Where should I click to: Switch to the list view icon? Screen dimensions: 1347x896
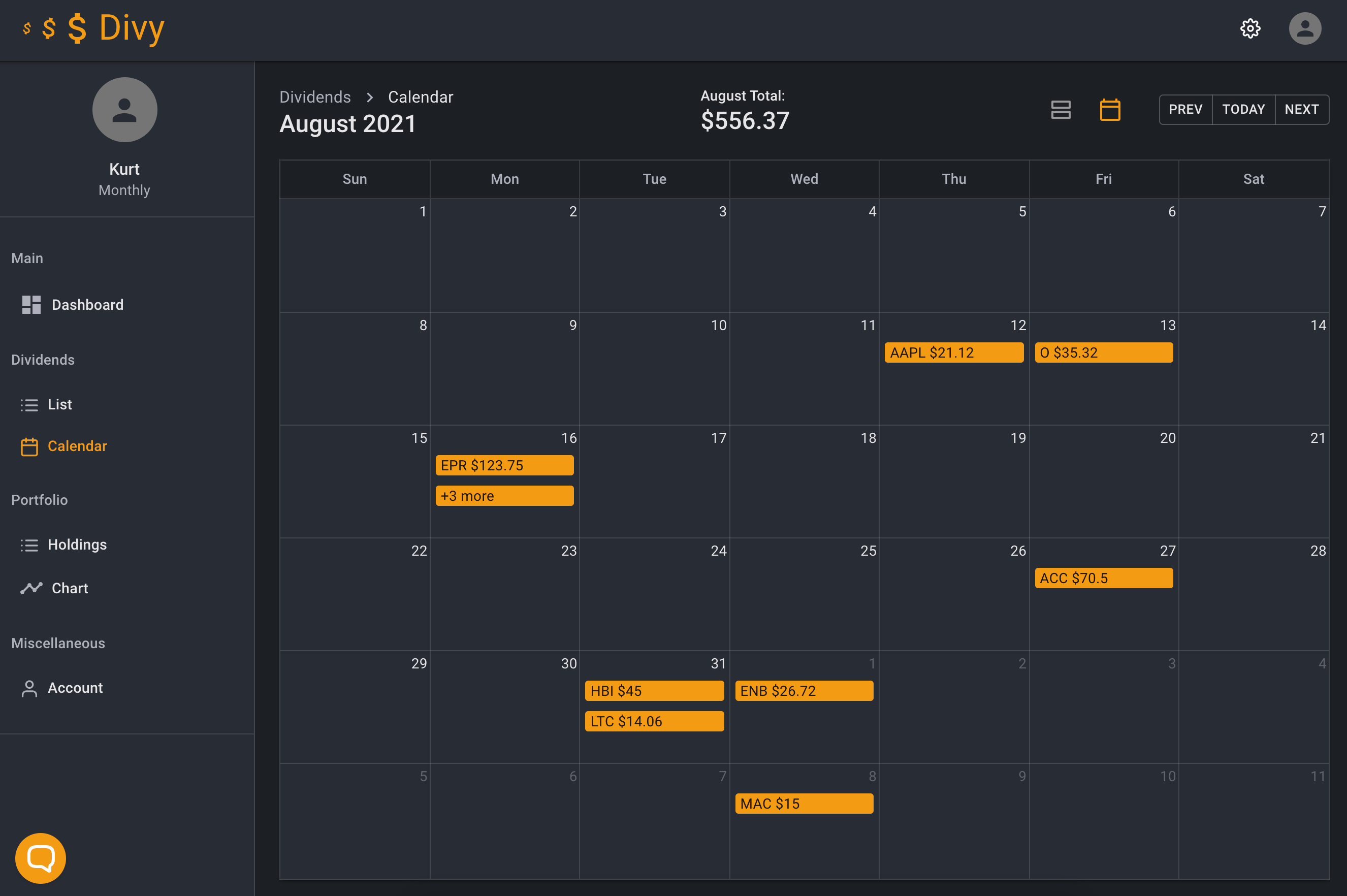pos(1060,110)
